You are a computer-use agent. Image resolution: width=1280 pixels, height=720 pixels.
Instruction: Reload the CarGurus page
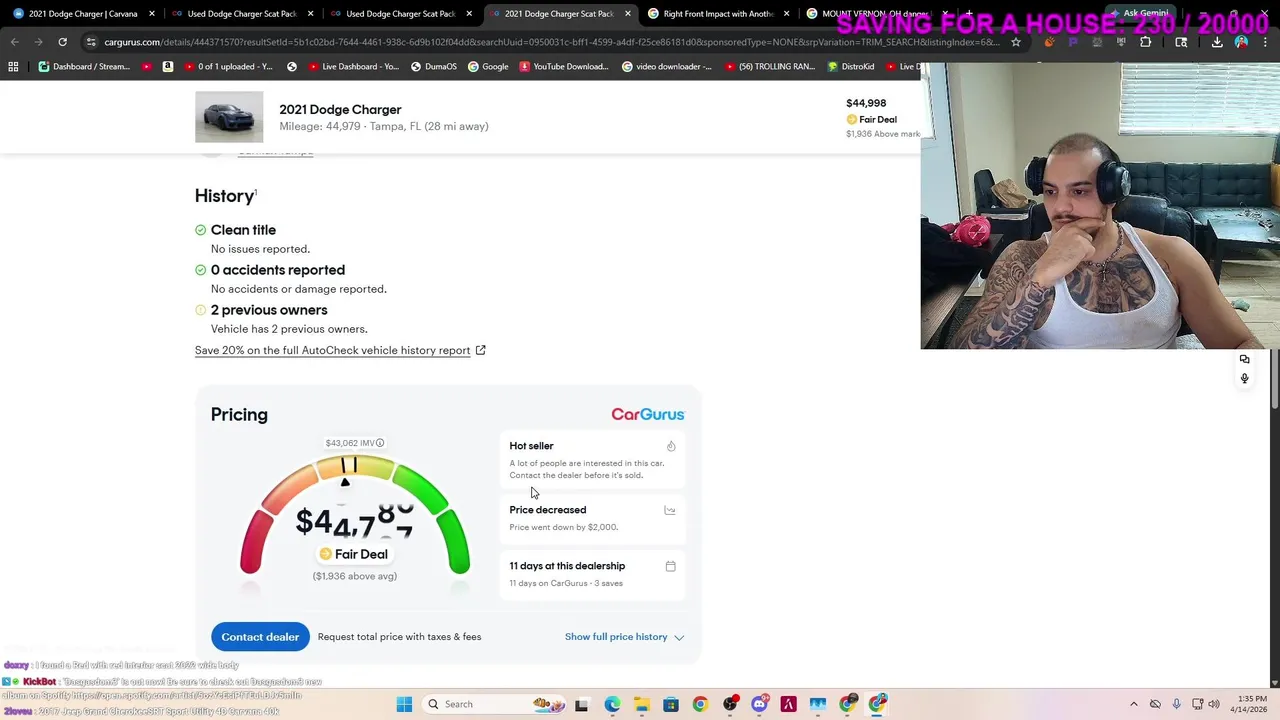(x=62, y=42)
